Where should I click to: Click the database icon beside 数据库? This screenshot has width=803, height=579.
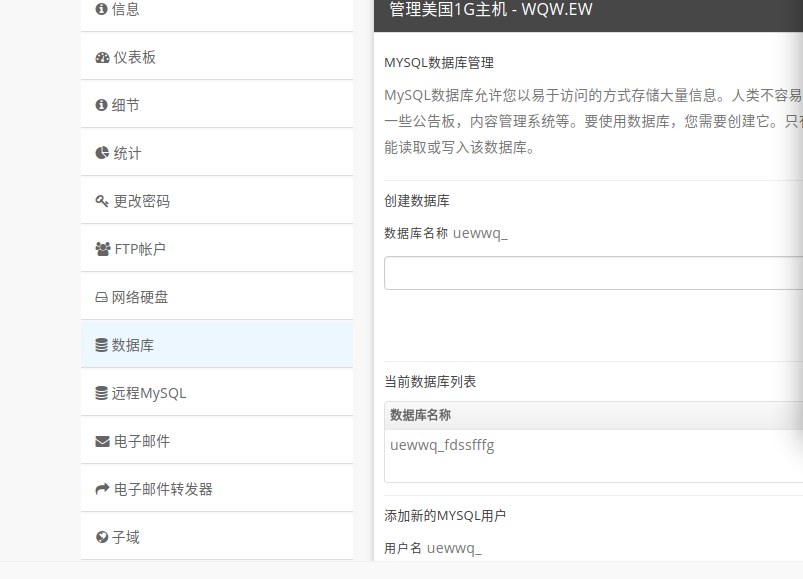click(101, 346)
